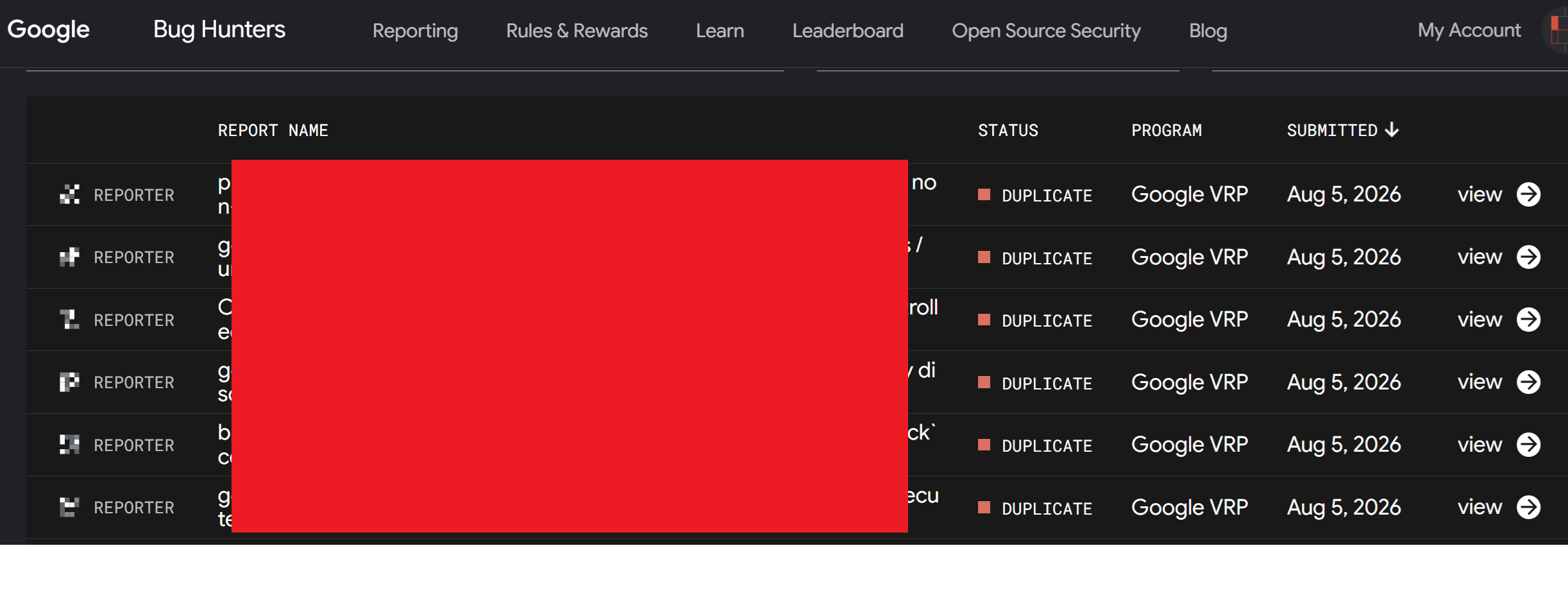Click reporter identicon in row ending with slash

pyautogui.click(x=69, y=257)
